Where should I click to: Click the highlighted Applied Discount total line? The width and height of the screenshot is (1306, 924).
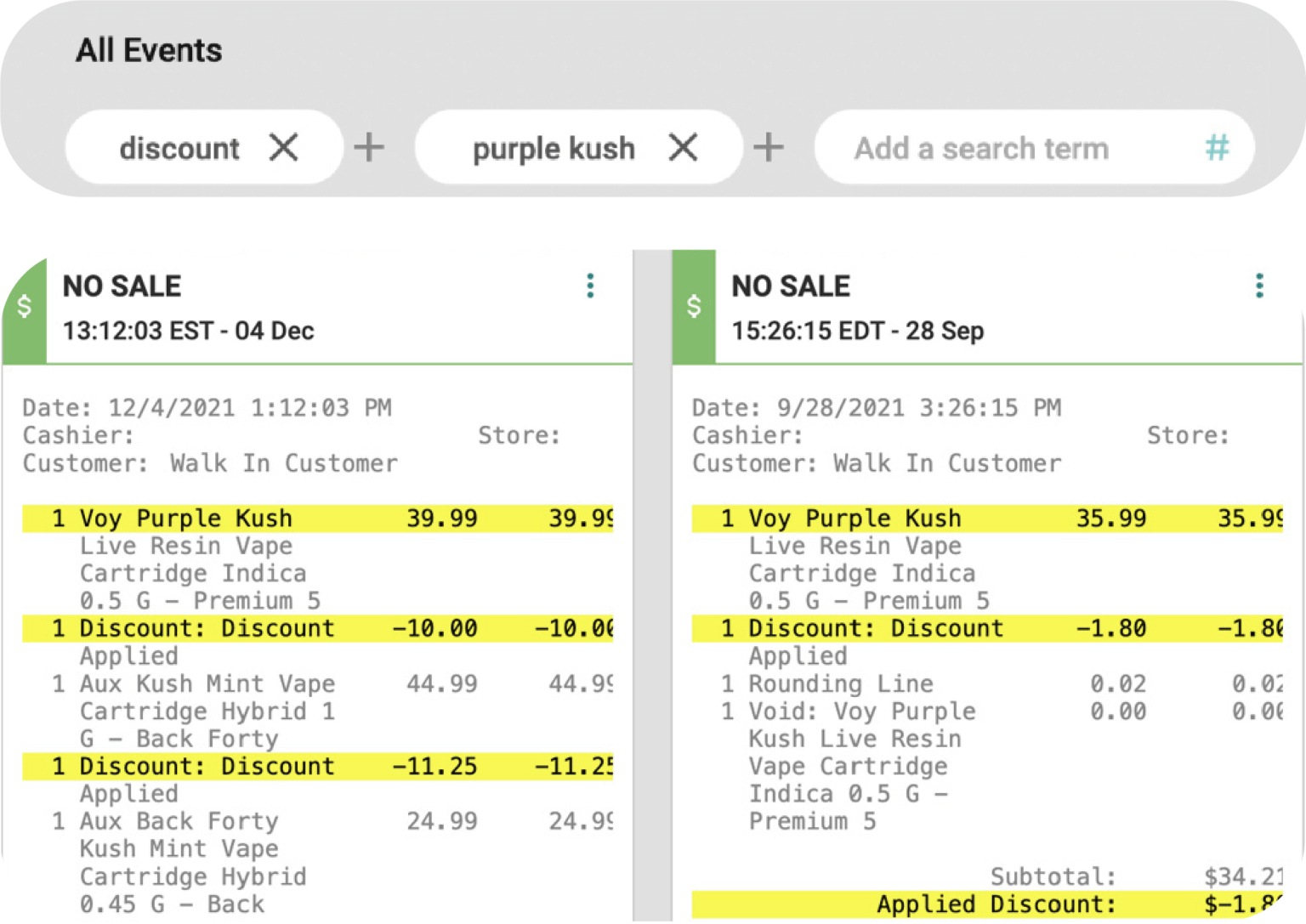point(986,904)
